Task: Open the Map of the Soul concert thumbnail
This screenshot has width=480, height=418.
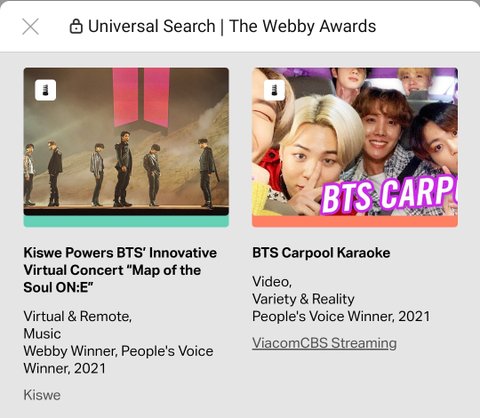Action: (x=126, y=142)
